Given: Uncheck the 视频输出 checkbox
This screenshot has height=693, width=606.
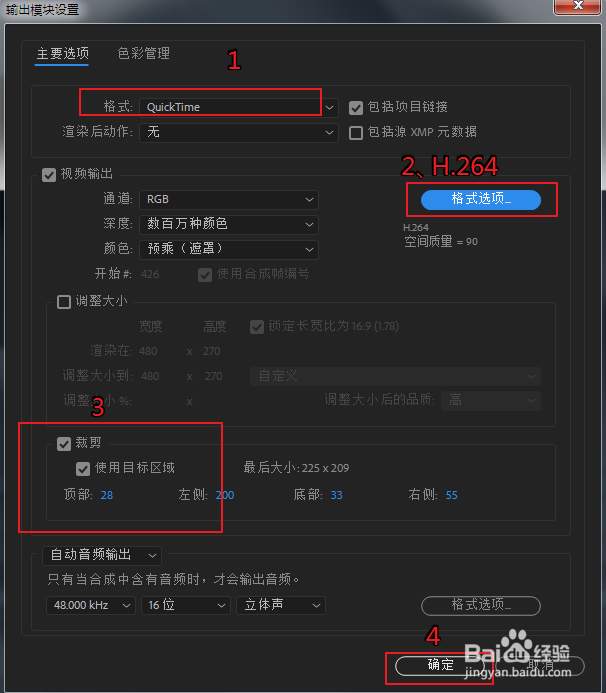Looking at the screenshot, I should 49,175.
